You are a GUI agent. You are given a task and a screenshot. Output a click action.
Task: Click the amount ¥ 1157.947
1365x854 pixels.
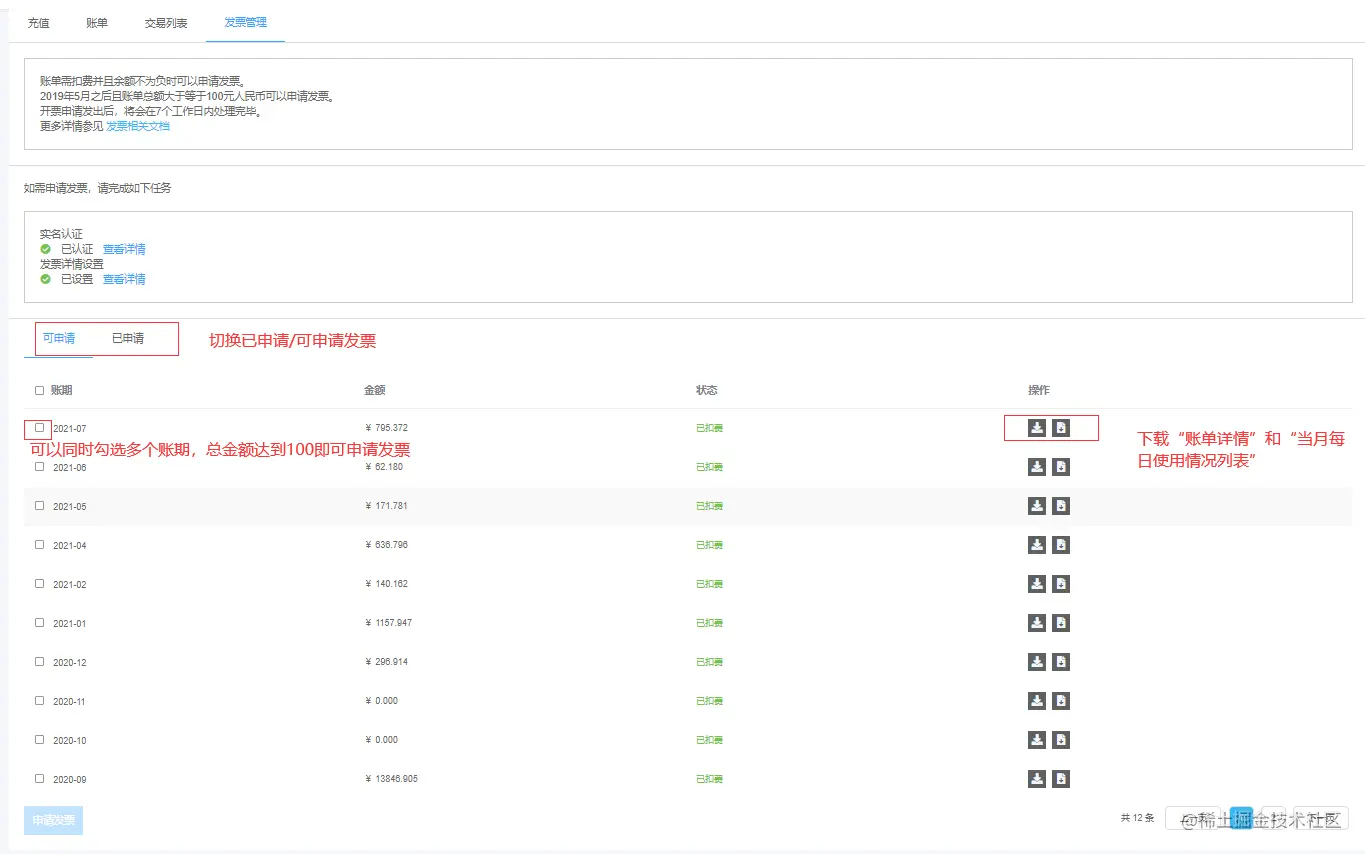pyautogui.click(x=389, y=623)
